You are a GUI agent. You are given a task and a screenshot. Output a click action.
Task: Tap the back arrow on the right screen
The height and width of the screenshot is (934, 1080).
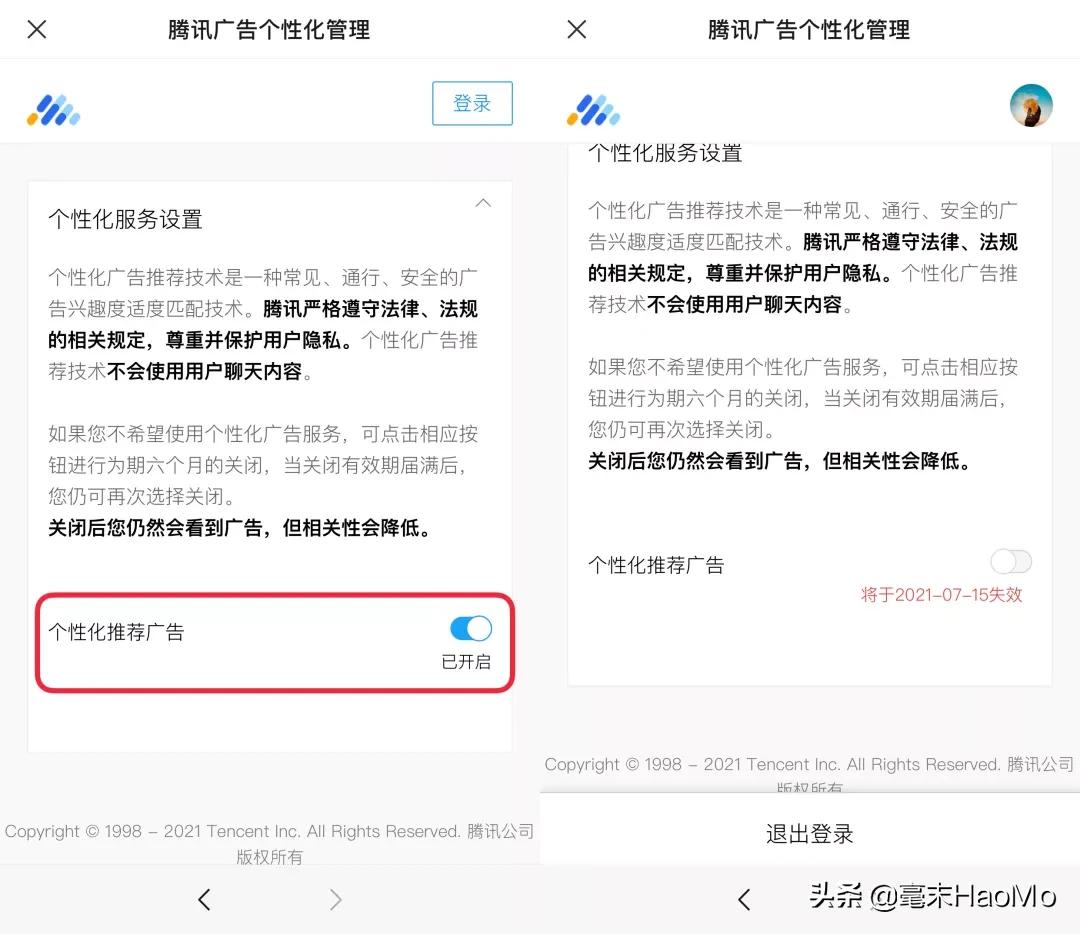point(744,899)
